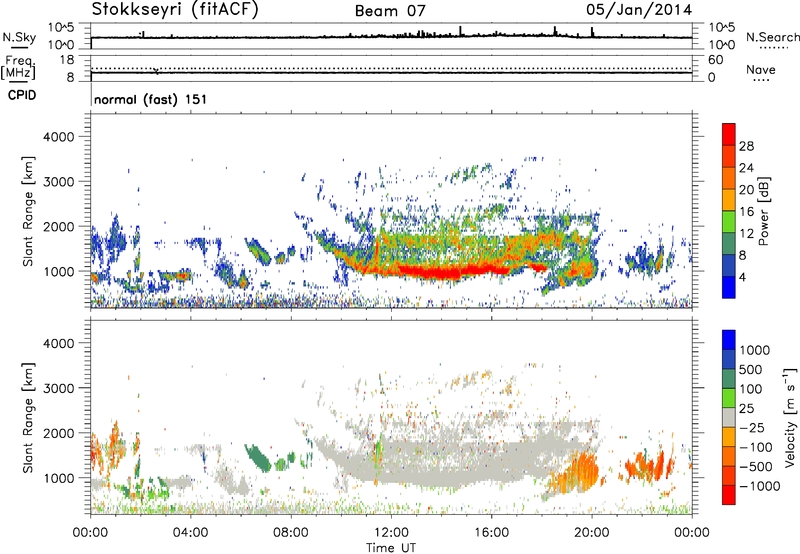Click the "normal (fast) 151" mode text

151,99
